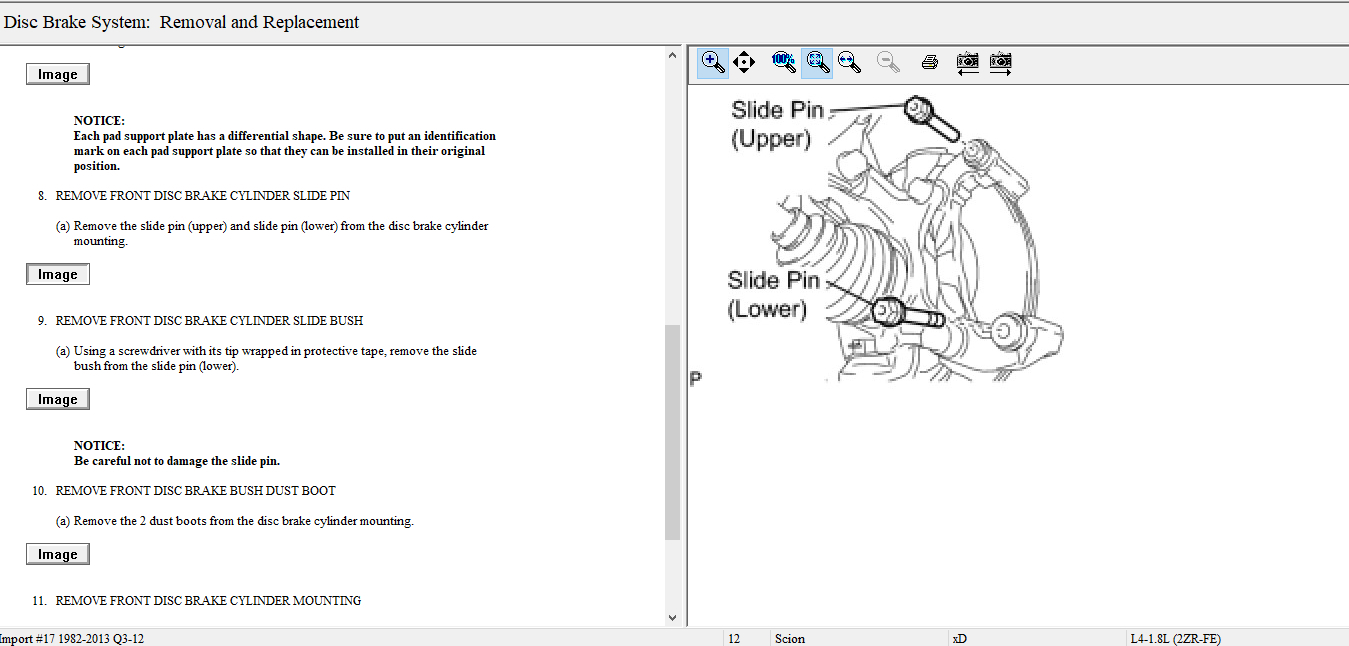Print the diagram using printer icon
The image size is (1349, 646).
[x=929, y=62]
